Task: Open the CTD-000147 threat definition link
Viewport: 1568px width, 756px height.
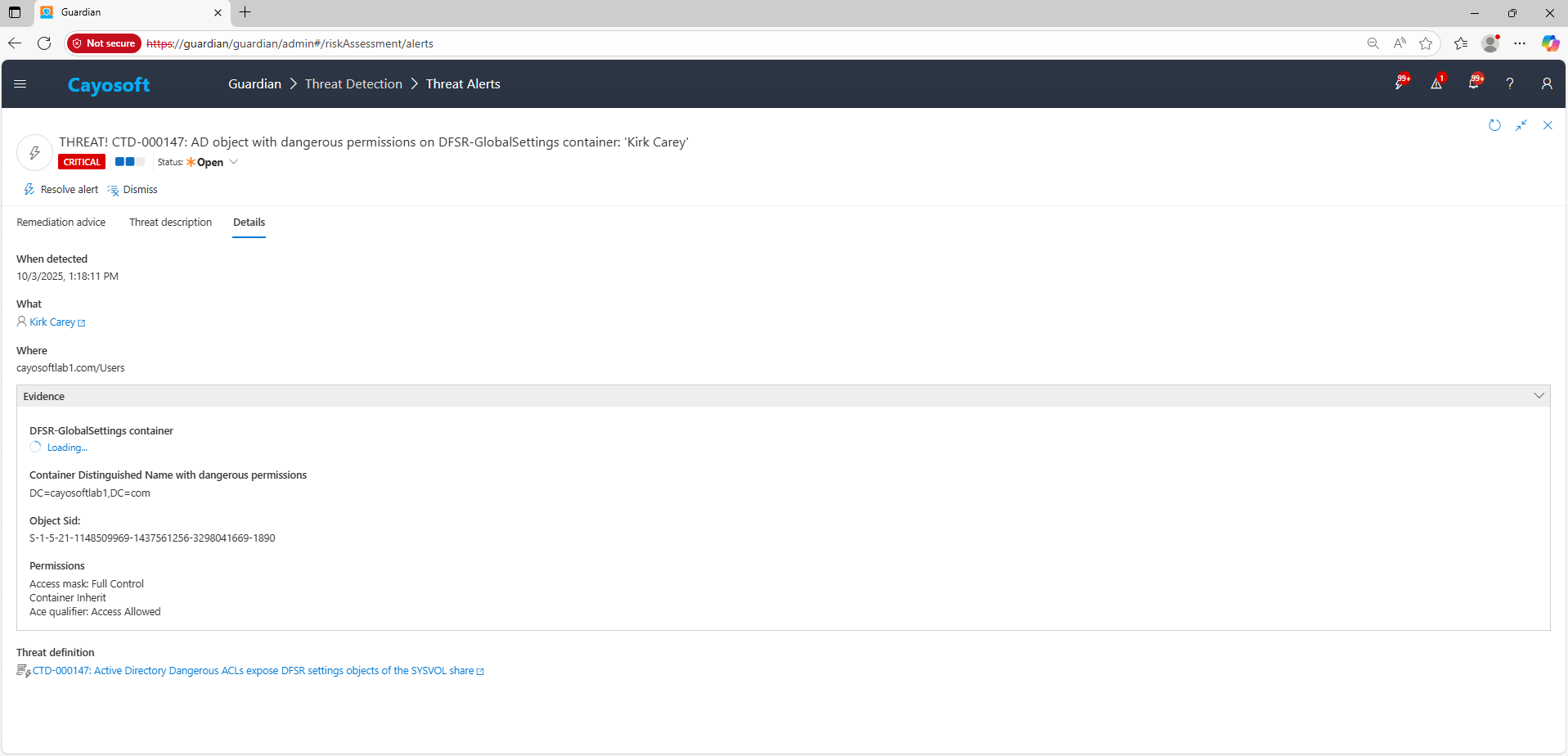Action: [253, 671]
